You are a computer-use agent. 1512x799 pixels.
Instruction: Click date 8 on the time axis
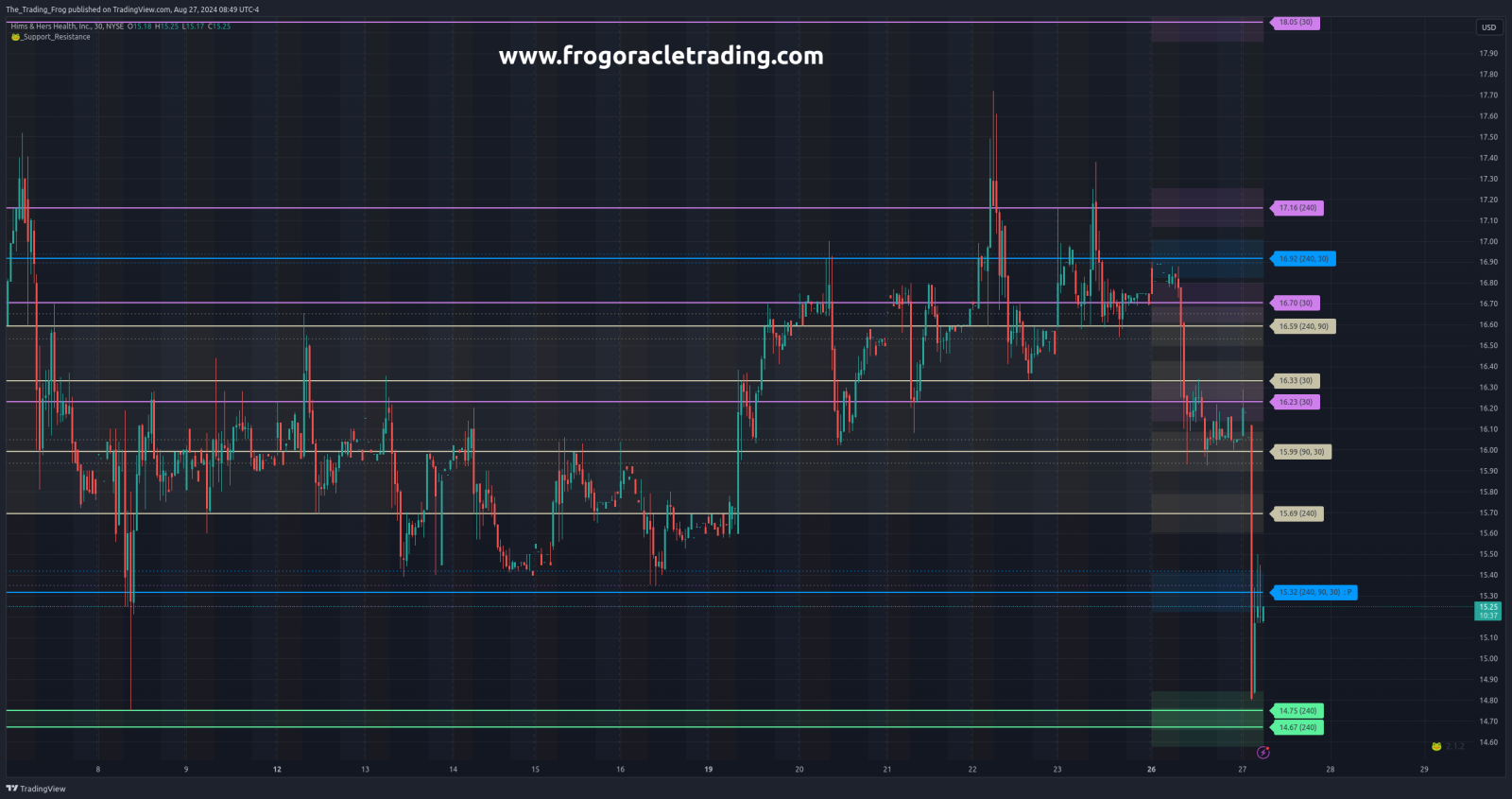click(98, 770)
